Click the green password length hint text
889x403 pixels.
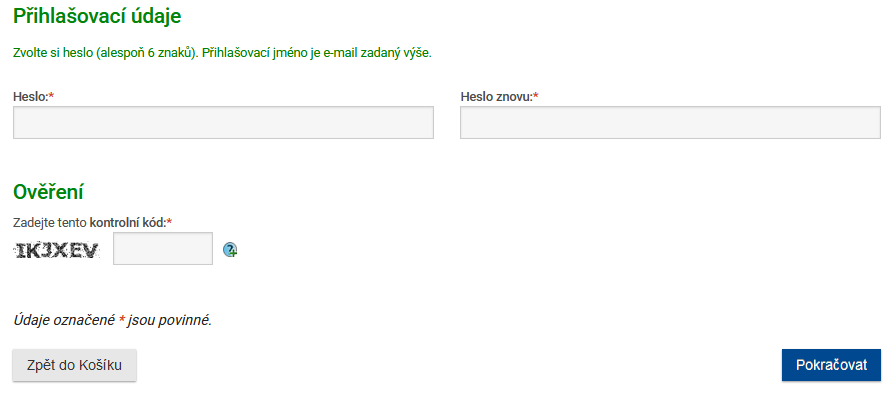221,52
